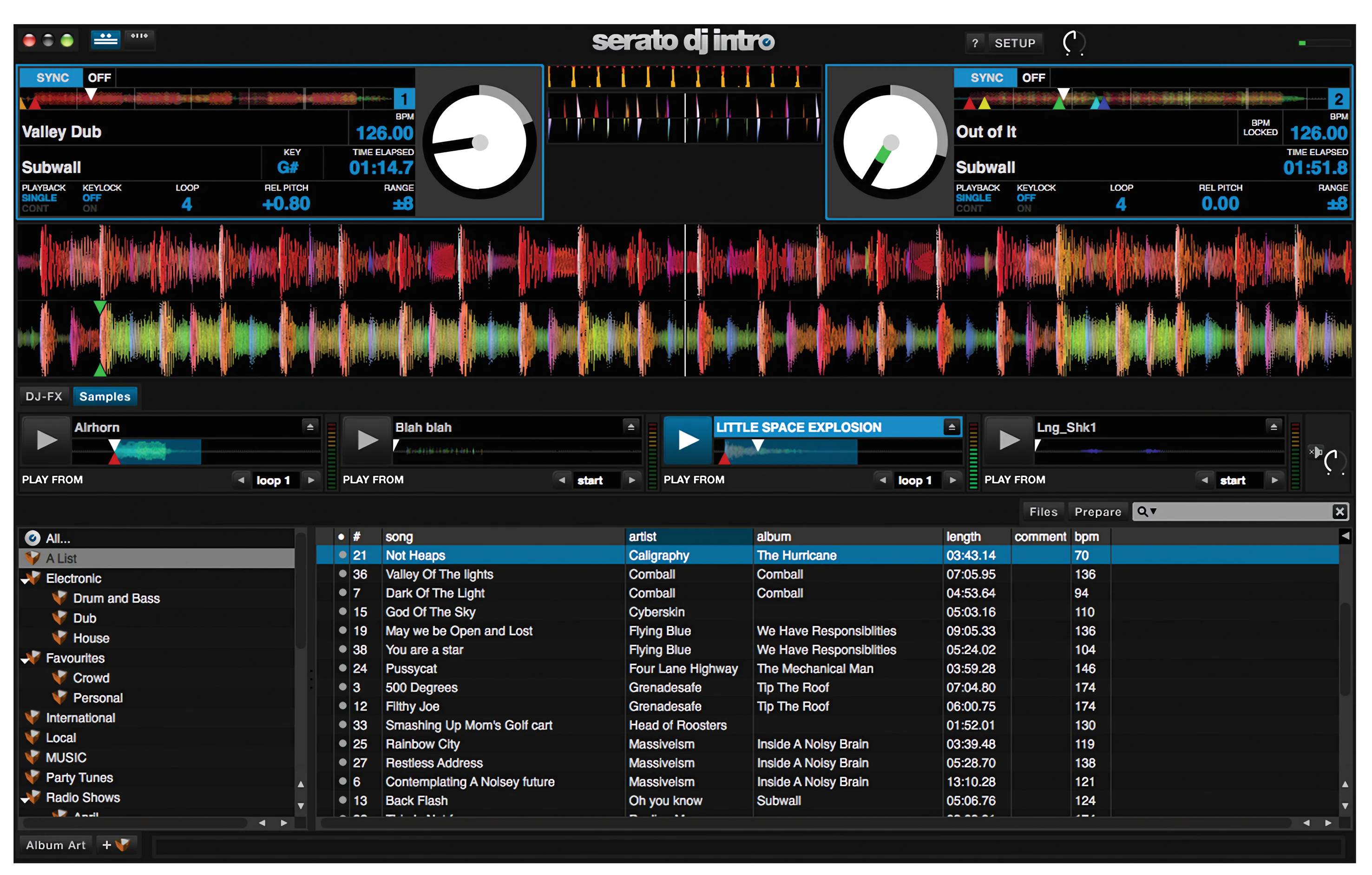This screenshot has width=1372, height=875.
Task: Select the A List crate
Action: pos(157,559)
